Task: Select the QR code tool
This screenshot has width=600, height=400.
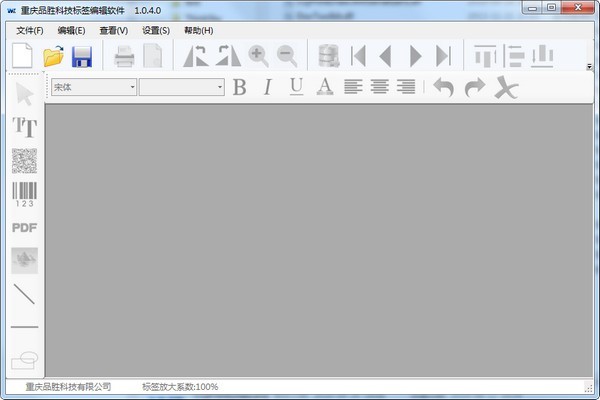Action: (x=24, y=160)
